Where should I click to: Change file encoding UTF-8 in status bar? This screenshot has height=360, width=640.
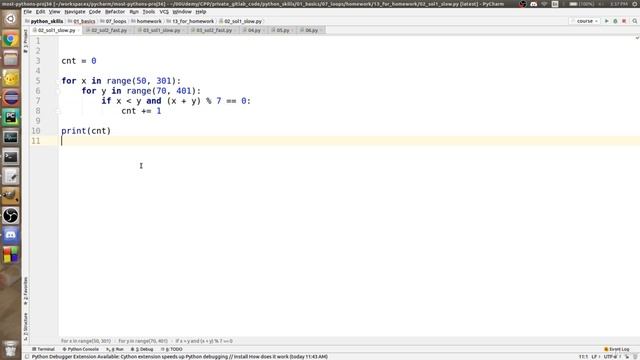[611, 357]
